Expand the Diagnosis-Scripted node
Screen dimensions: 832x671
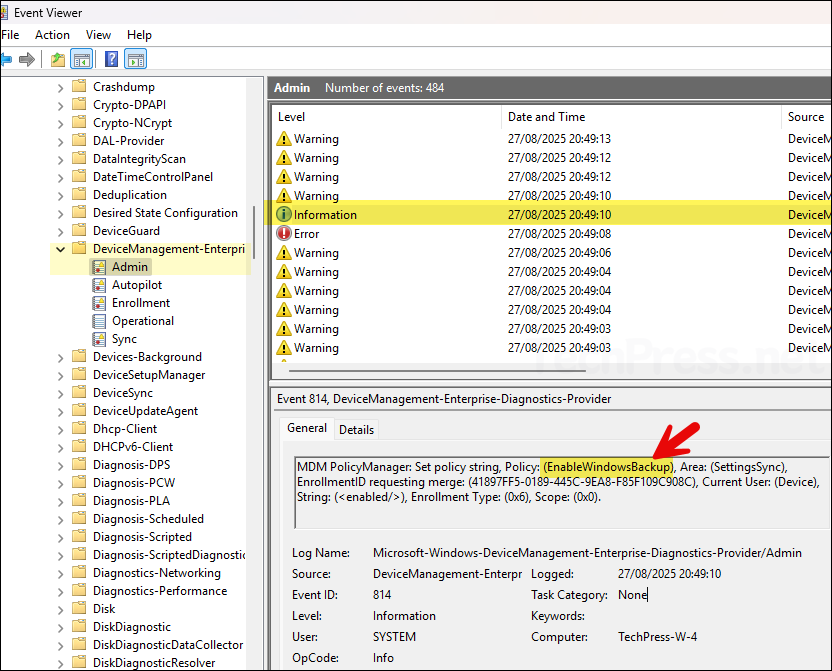click(x=60, y=538)
